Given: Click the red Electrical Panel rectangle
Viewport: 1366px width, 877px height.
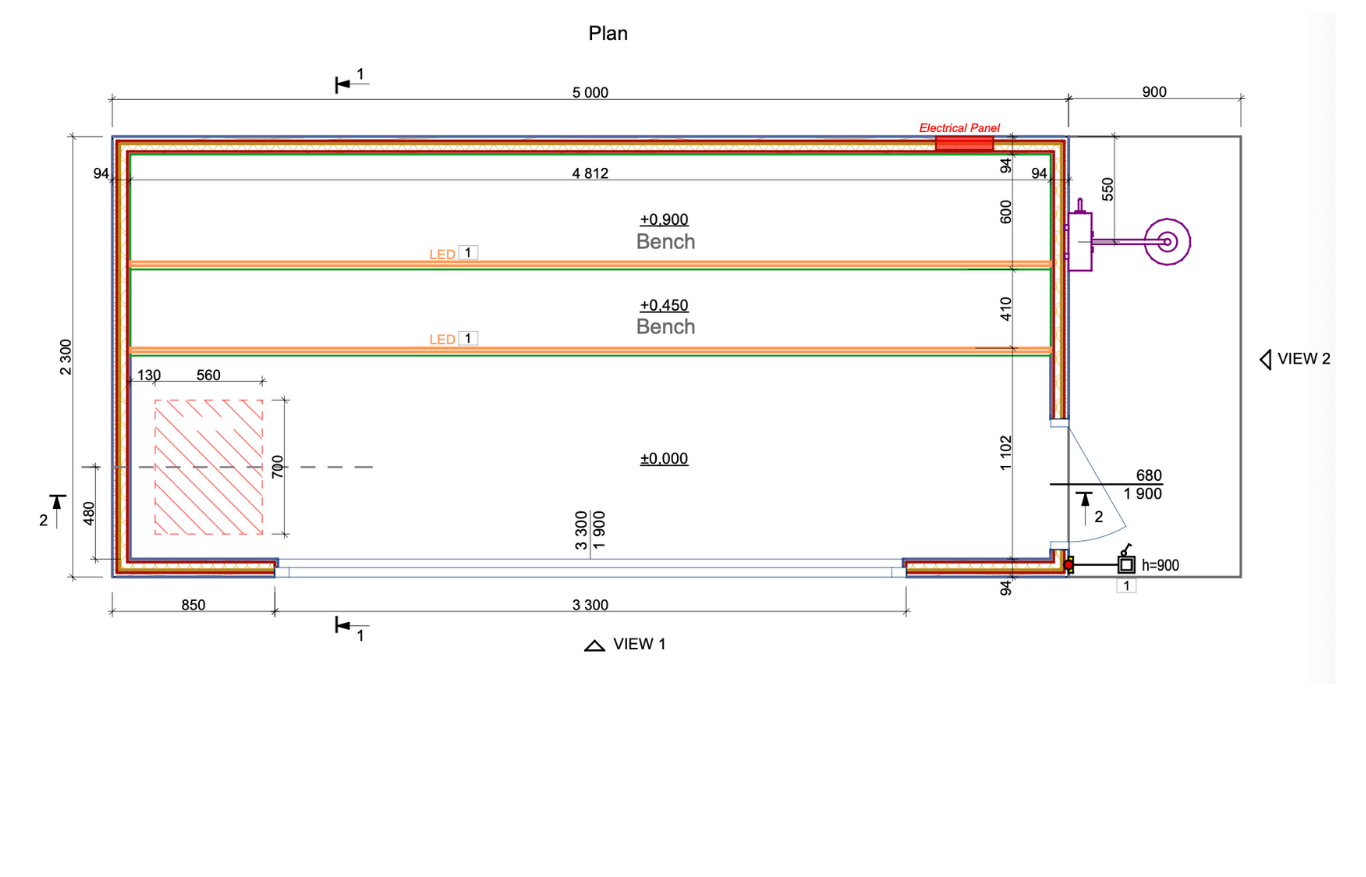Looking at the screenshot, I should pos(964,144).
